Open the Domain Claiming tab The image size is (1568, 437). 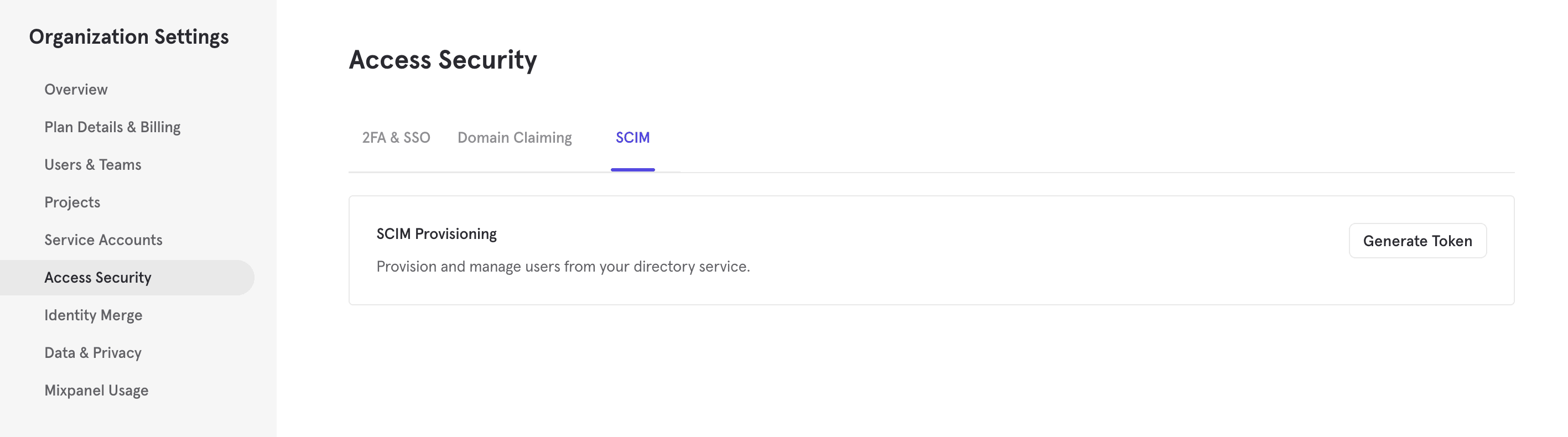tap(515, 138)
